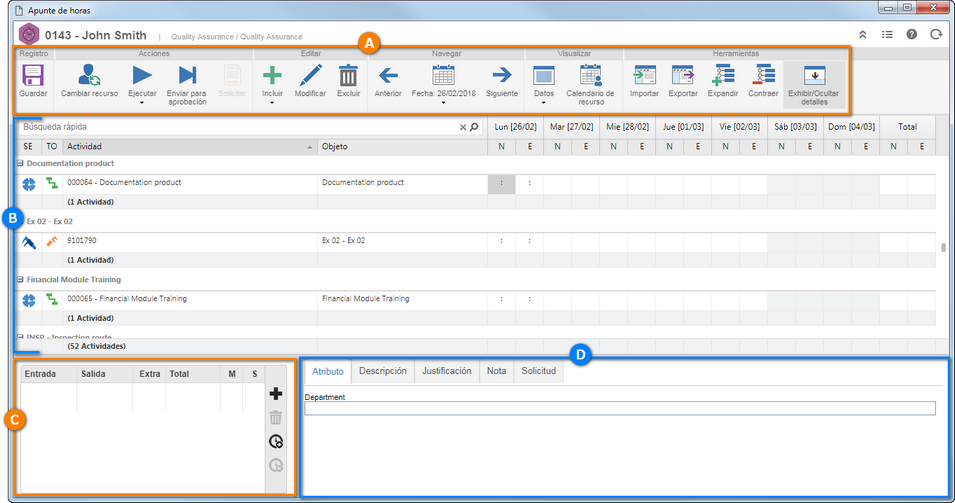The height and width of the screenshot is (503, 955).
Task: Add time entry with plus icon
Action: tap(275, 393)
